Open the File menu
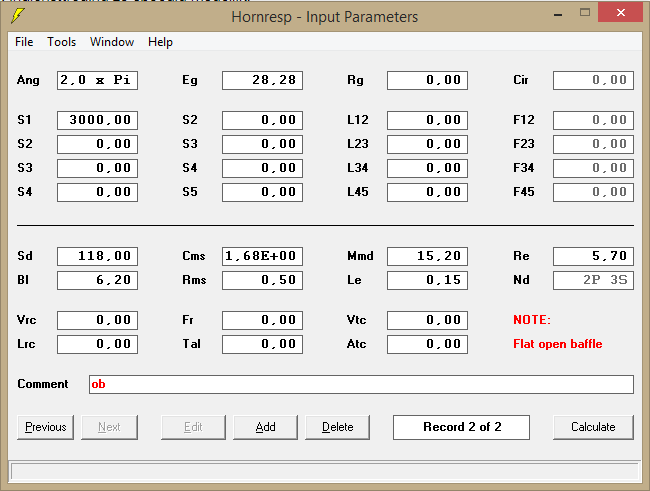The height and width of the screenshot is (491, 650). tap(24, 42)
